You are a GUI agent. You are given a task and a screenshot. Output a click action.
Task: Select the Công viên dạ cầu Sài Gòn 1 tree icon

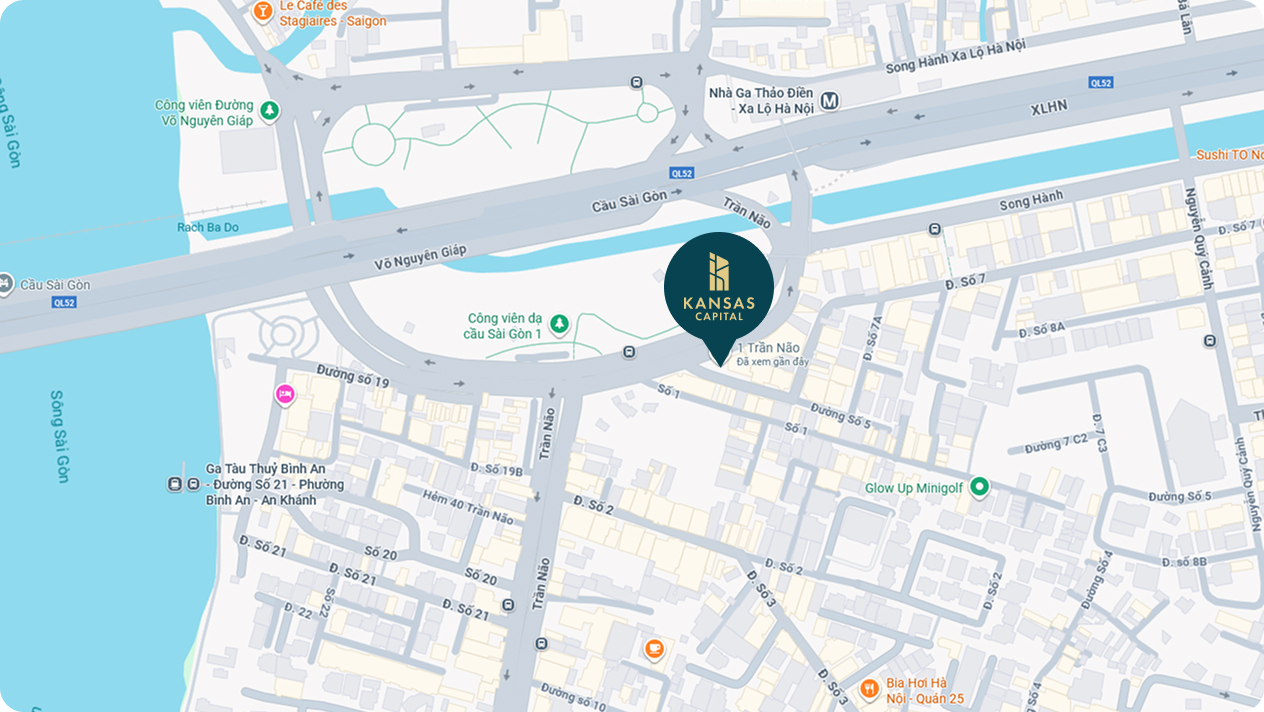pos(559,324)
